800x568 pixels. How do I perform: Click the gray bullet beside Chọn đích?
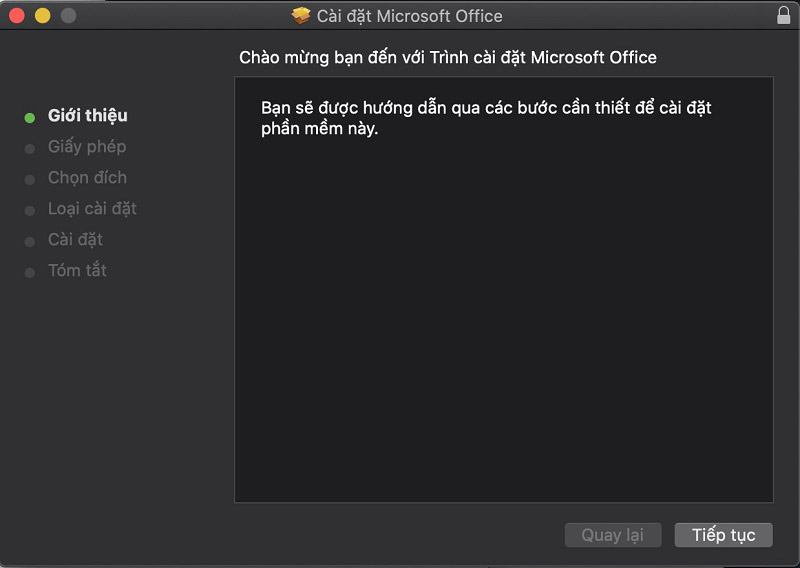tap(30, 179)
